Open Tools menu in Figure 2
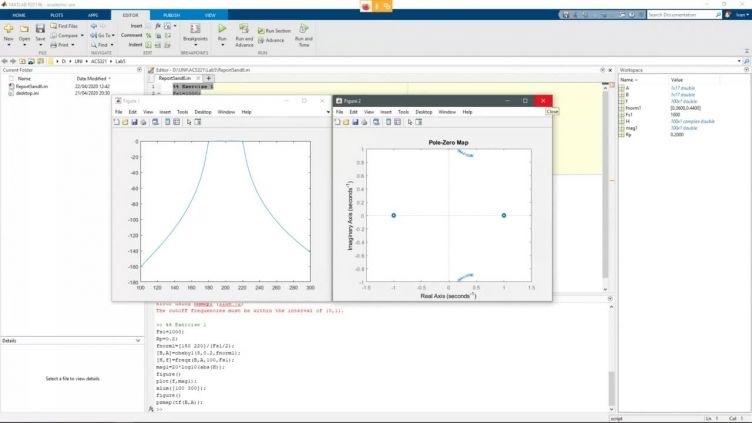Screen dimensions: 752x423 [403, 112]
